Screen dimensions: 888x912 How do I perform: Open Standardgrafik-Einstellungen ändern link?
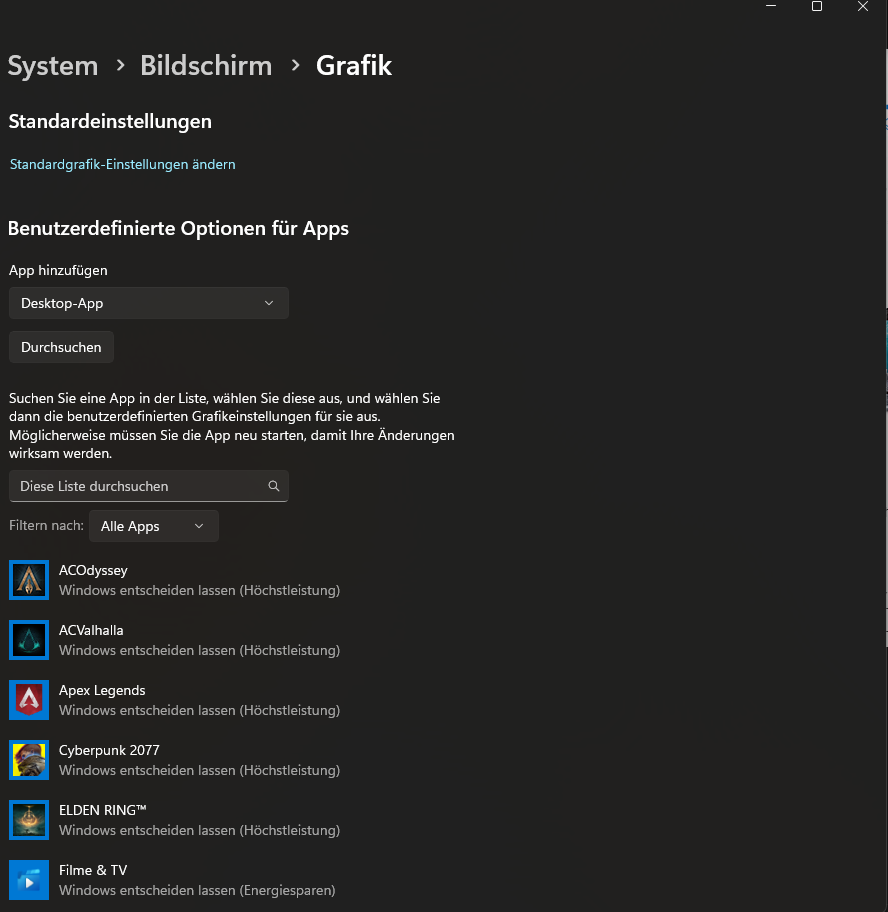click(122, 164)
